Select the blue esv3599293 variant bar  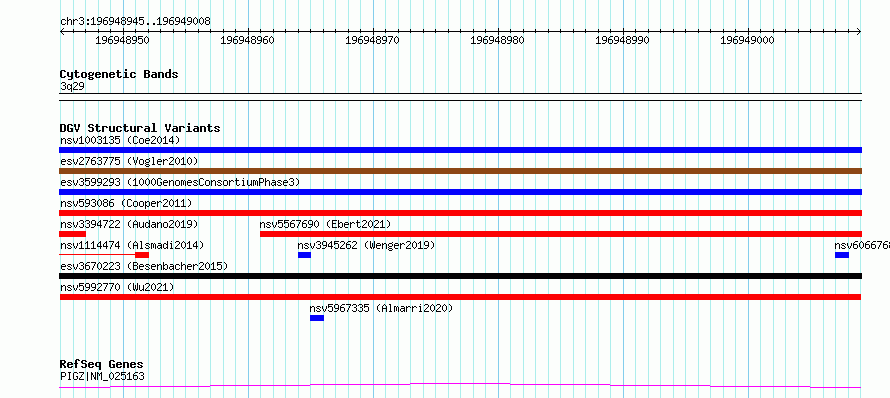(x=460, y=192)
